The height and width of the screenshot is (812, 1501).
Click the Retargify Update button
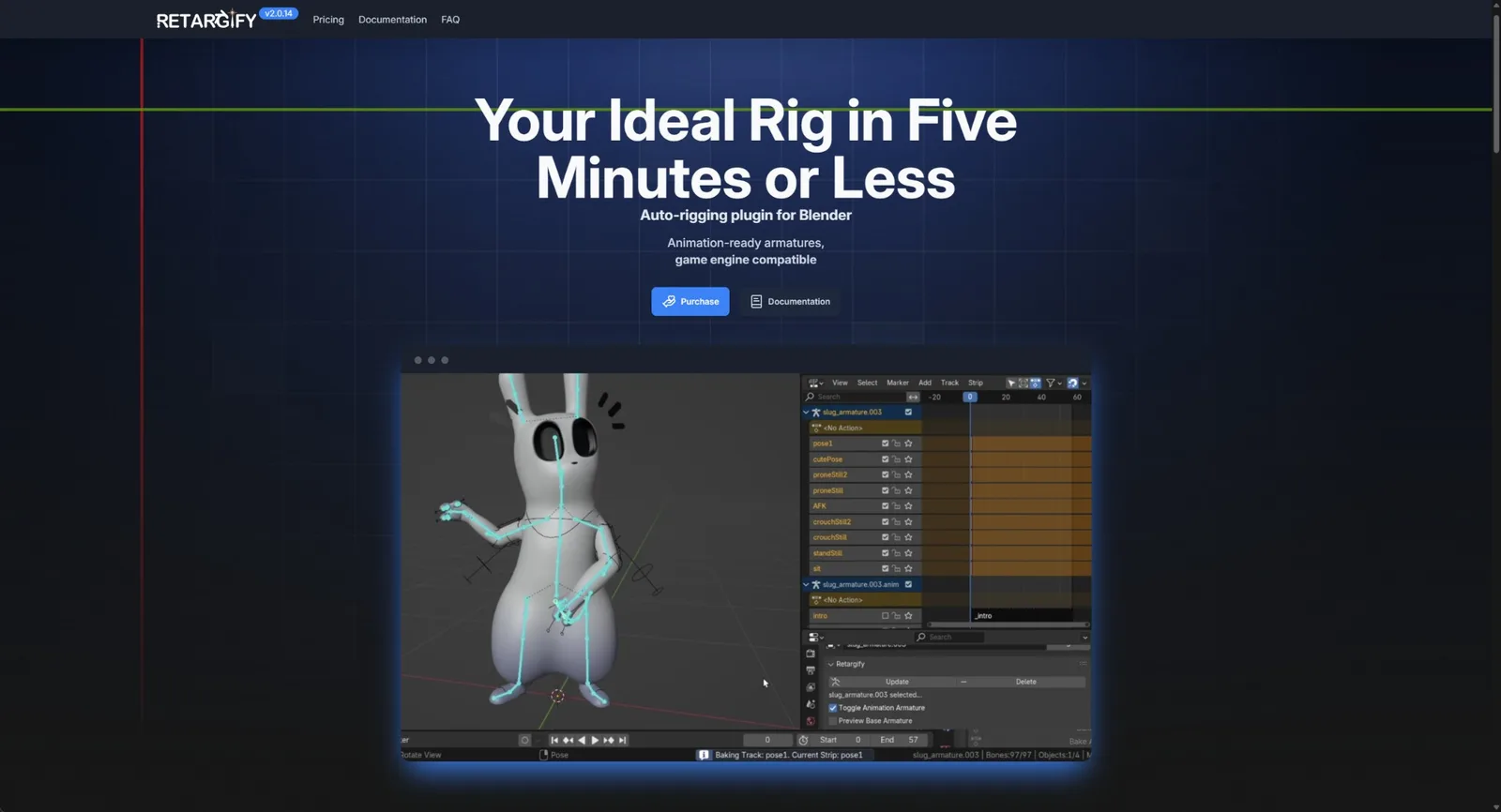892,682
